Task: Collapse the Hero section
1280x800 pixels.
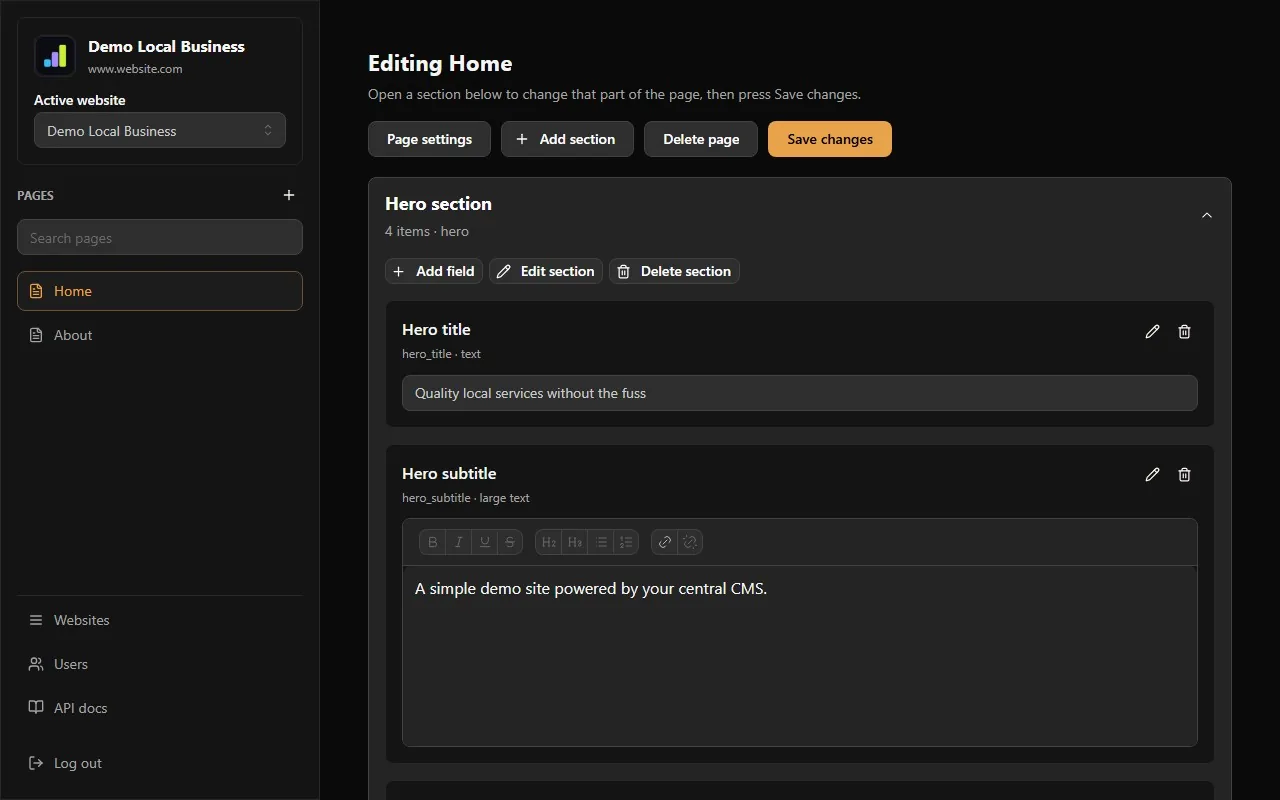Action: [x=1207, y=215]
